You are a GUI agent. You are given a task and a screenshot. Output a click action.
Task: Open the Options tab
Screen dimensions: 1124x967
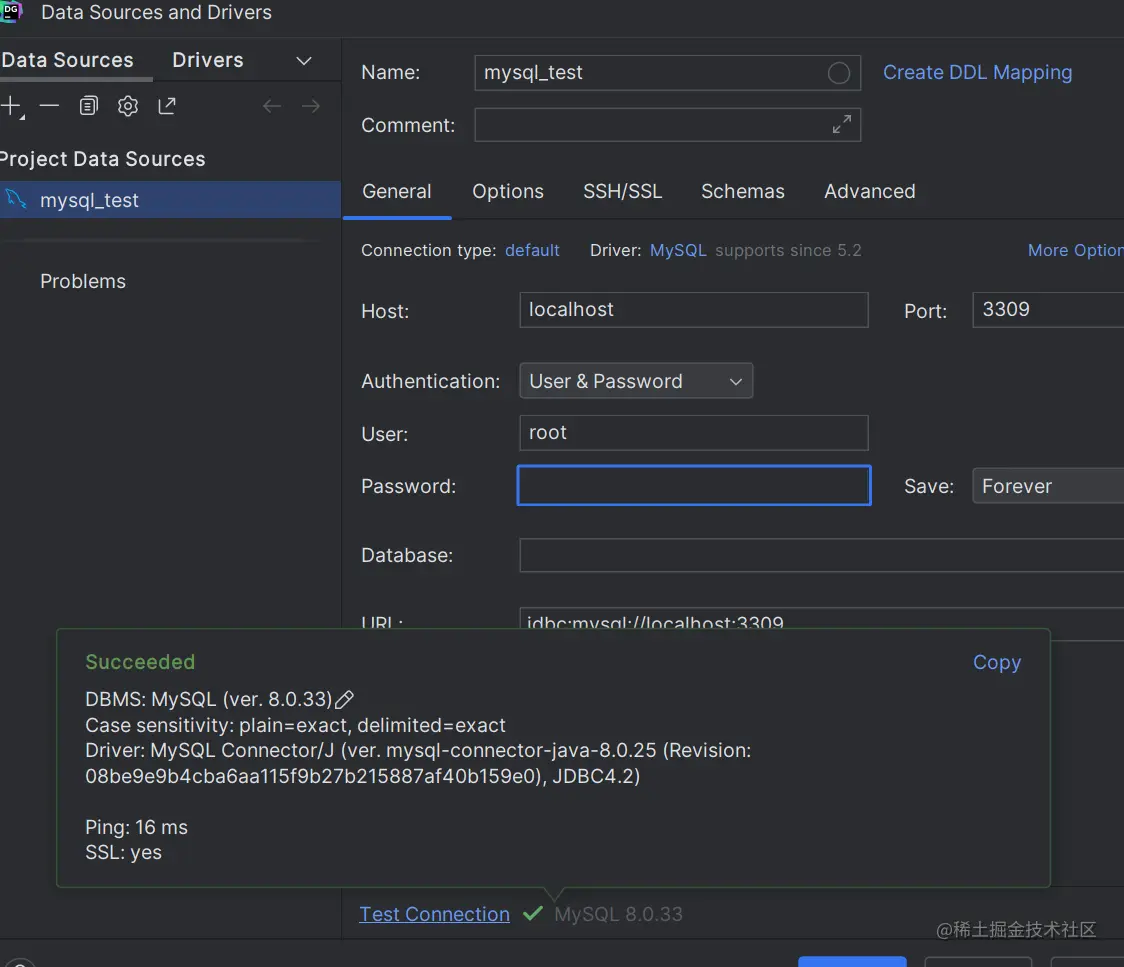(x=508, y=191)
